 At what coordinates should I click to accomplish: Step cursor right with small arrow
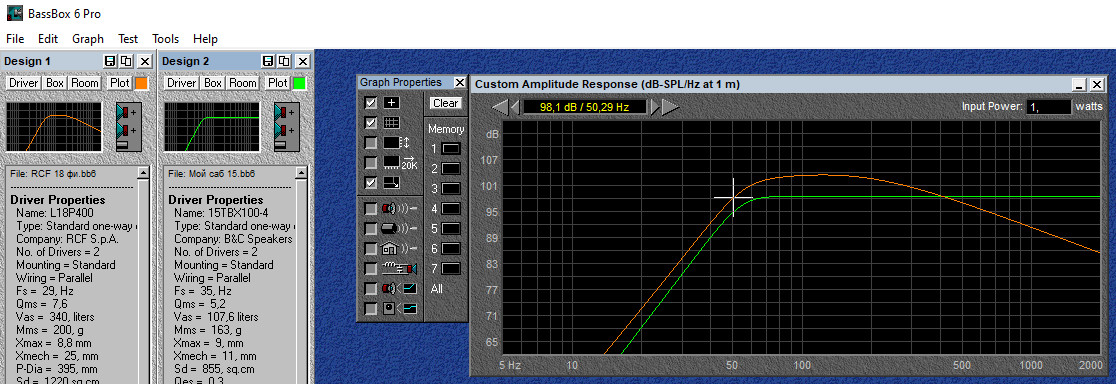(x=656, y=107)
